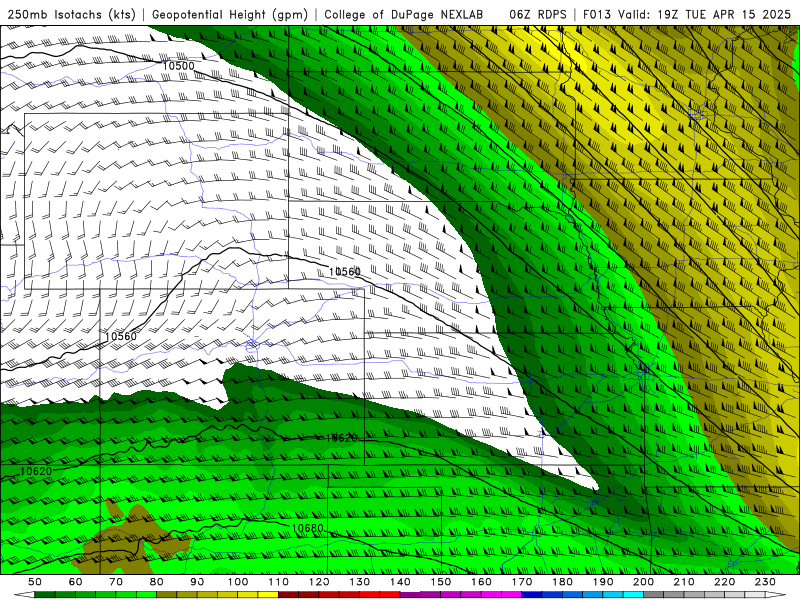Click the colorbar value 80

click(157, 582)
